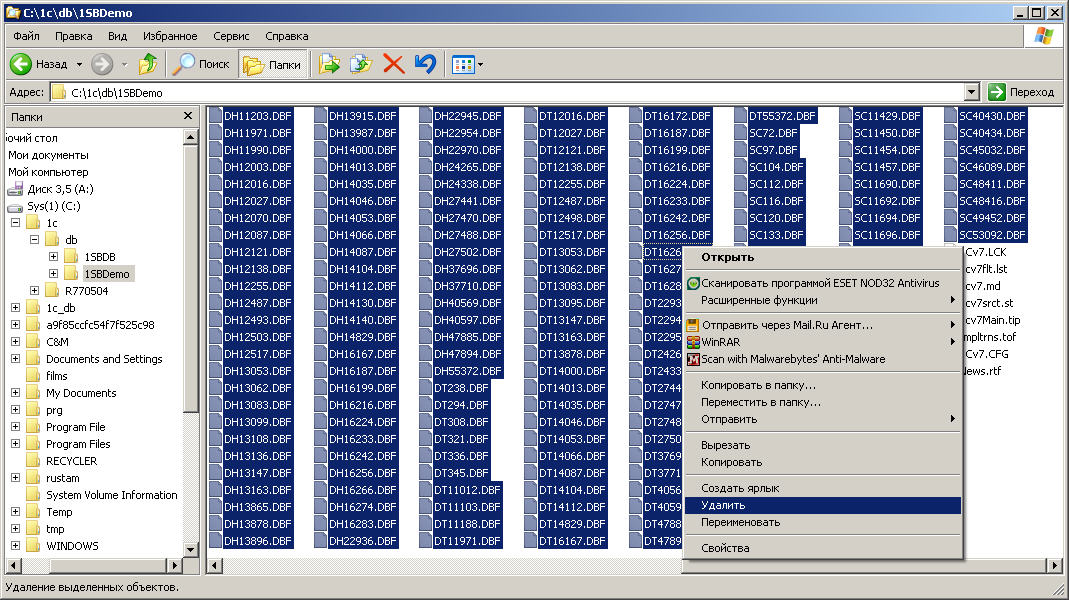The width and height of the screenshot is (1069, 600).
Task: Select the Program Files folder in the tree
Action: 78,444
